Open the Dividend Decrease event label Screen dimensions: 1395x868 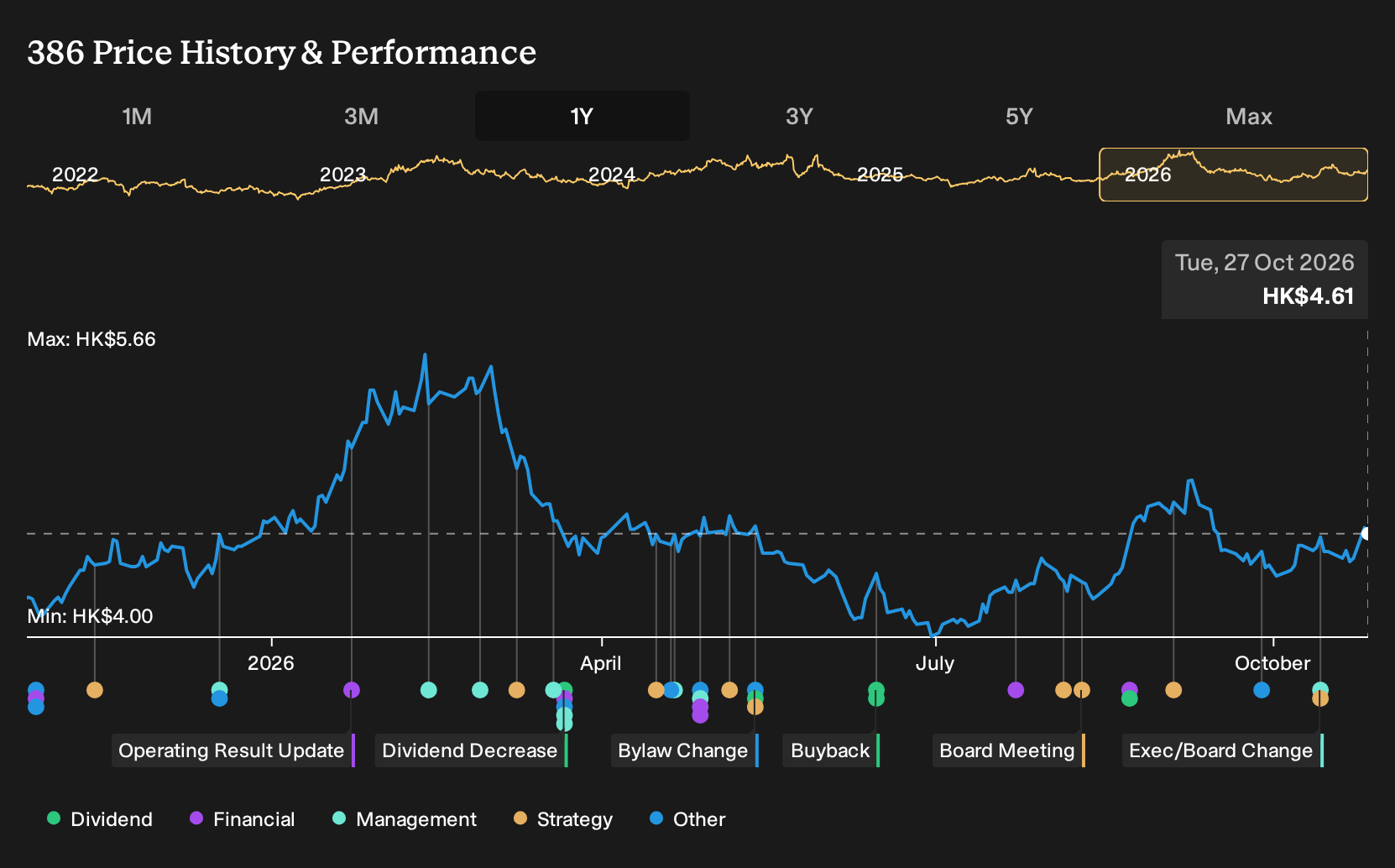(x=471, y=750)
